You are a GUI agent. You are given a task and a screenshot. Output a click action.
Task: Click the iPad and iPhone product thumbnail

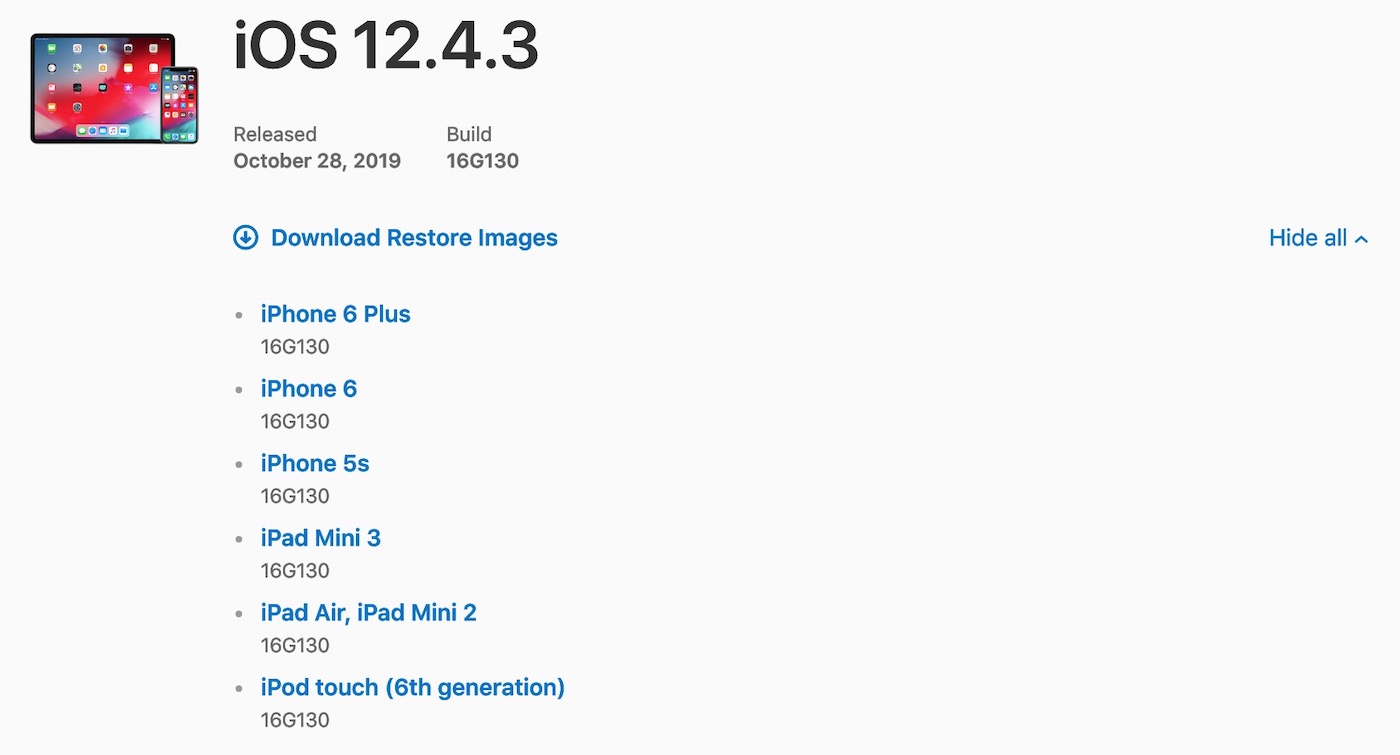(x=114, y=89)
